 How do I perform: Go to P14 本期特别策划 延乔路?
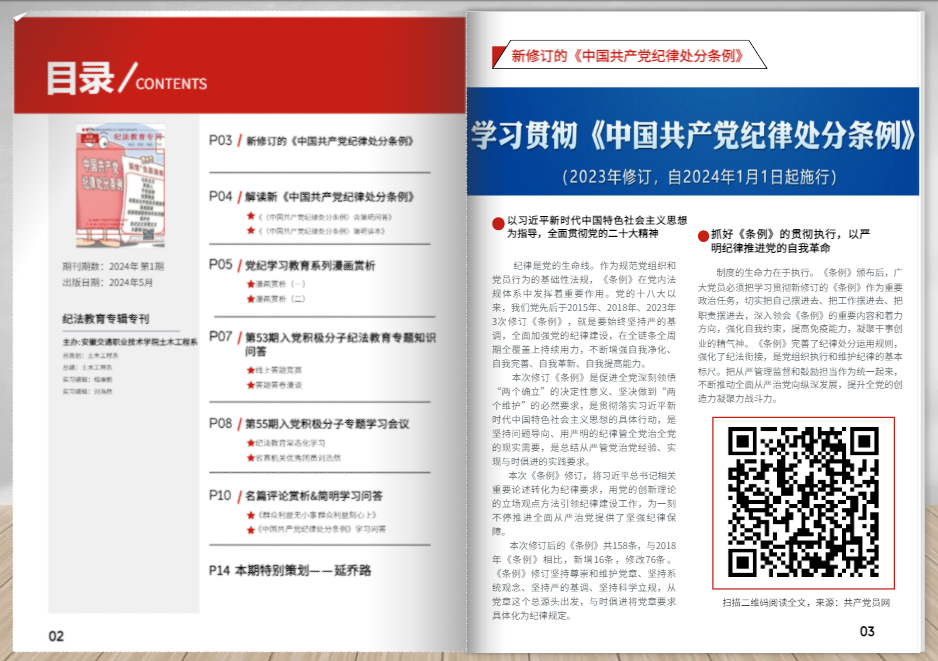pos(289,570)
